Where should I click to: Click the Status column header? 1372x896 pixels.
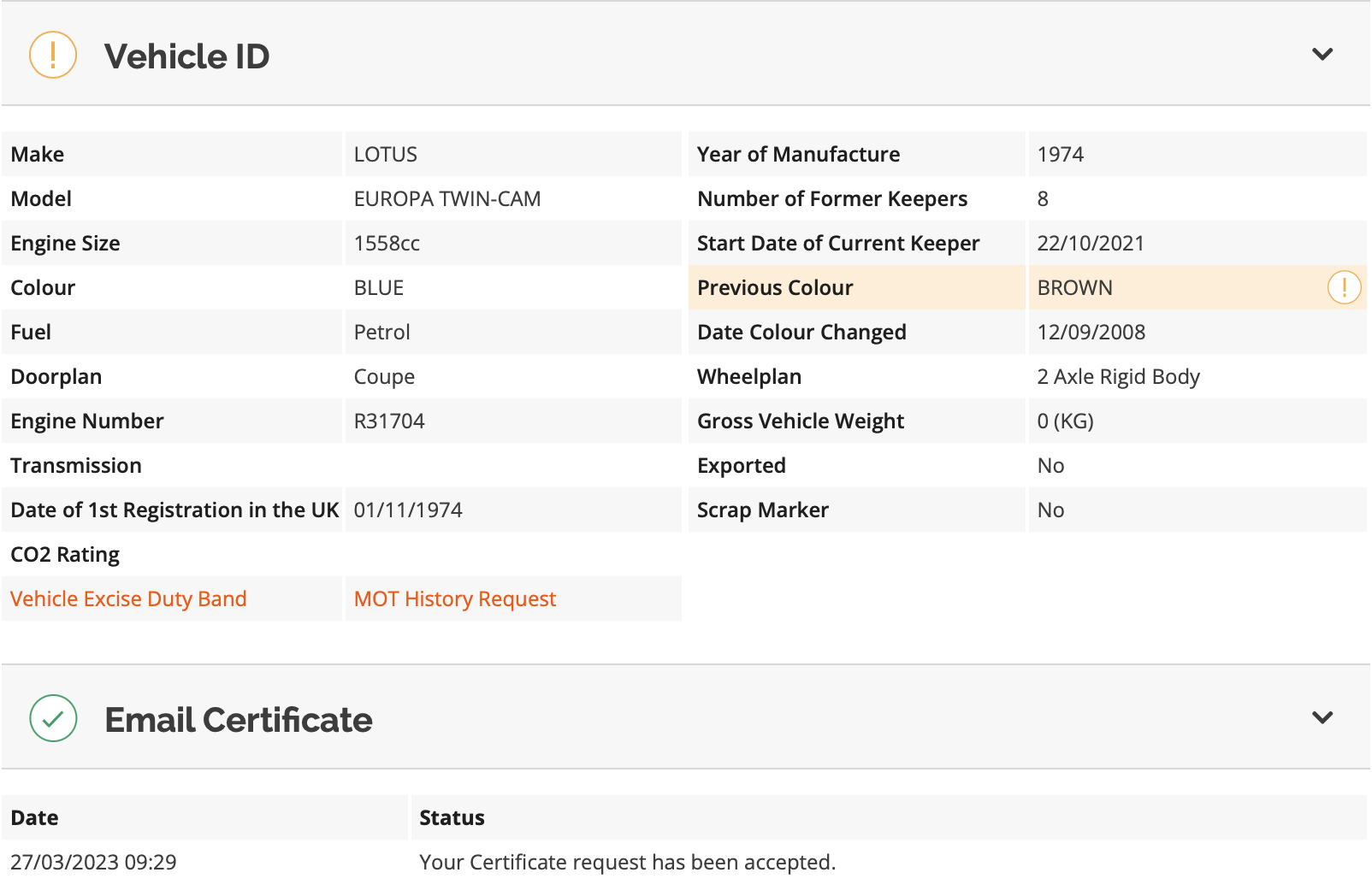[452, 818]
